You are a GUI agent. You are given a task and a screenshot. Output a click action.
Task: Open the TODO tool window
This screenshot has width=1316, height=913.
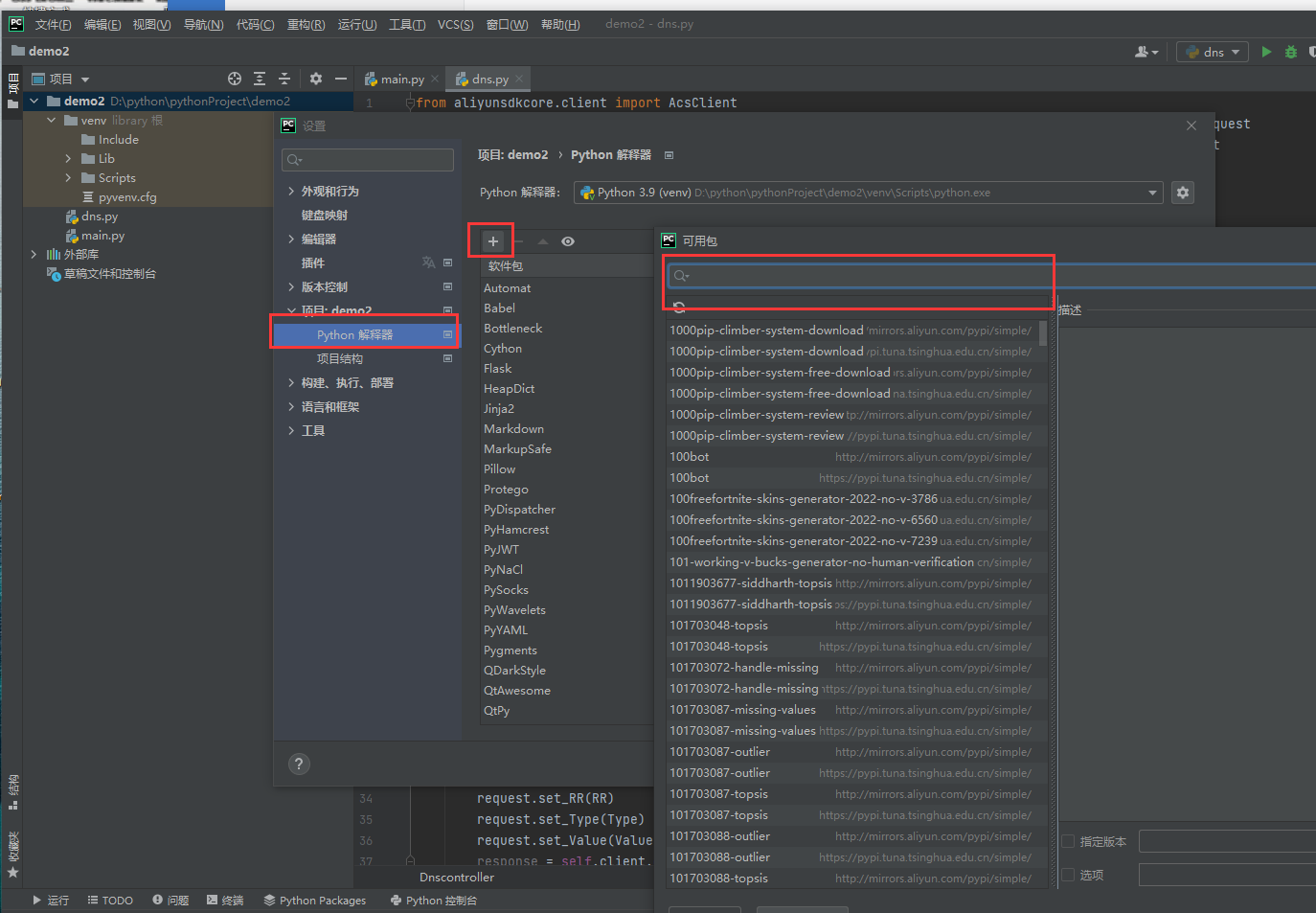110,901
